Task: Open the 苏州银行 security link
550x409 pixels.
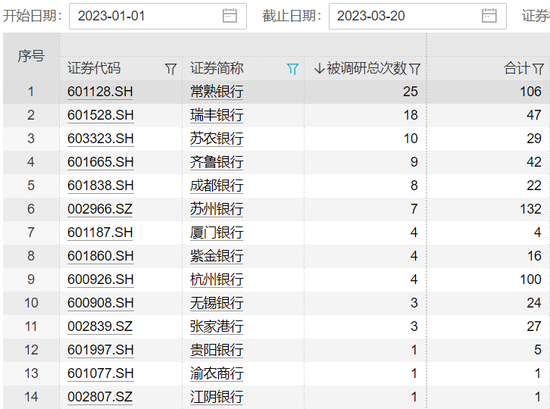Action: click(x=216, y=209)
